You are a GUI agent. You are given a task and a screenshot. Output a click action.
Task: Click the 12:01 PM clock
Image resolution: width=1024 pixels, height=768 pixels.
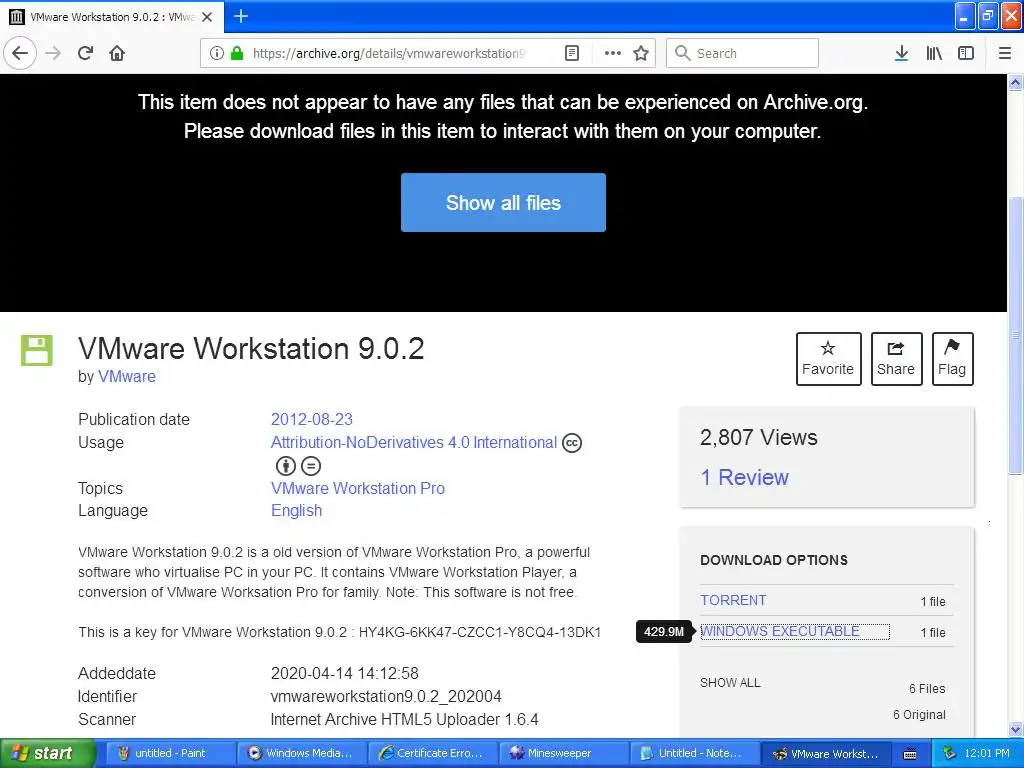click(x=987, y=754)
